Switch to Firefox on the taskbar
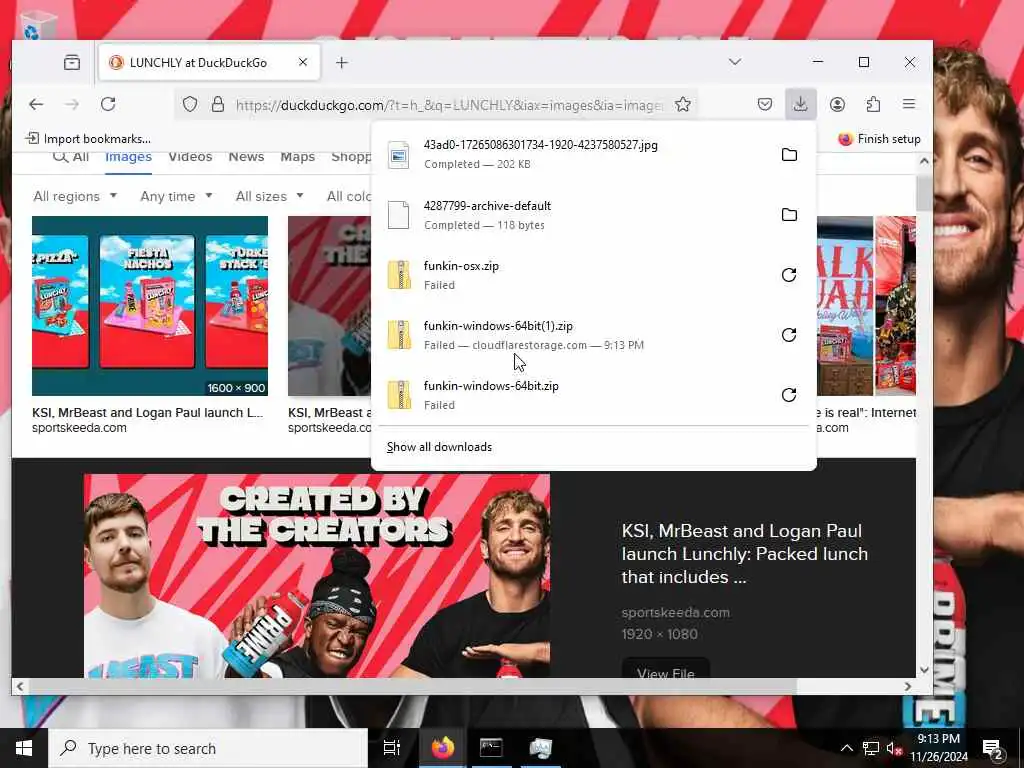The height and width of the screenshot is (768, 1024). tap(443, 748)
